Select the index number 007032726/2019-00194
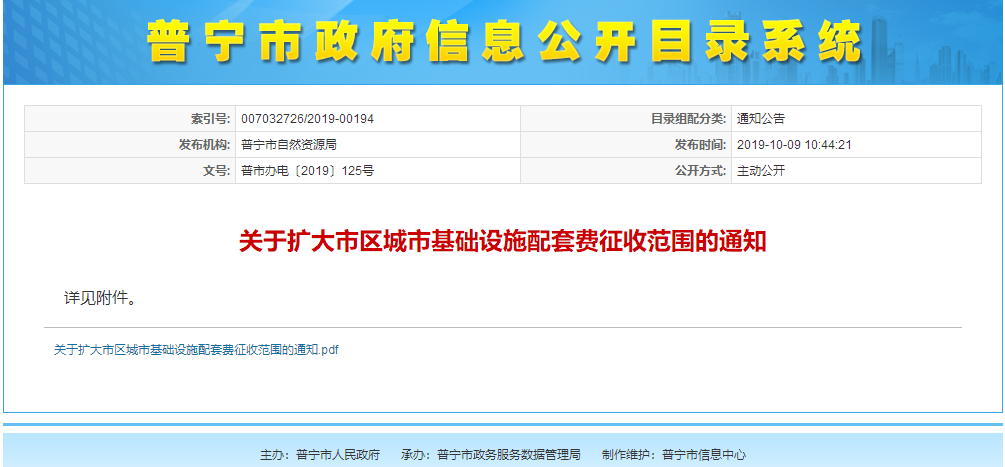This screenshot has height=467, width=1005. [x=308, y=119]
